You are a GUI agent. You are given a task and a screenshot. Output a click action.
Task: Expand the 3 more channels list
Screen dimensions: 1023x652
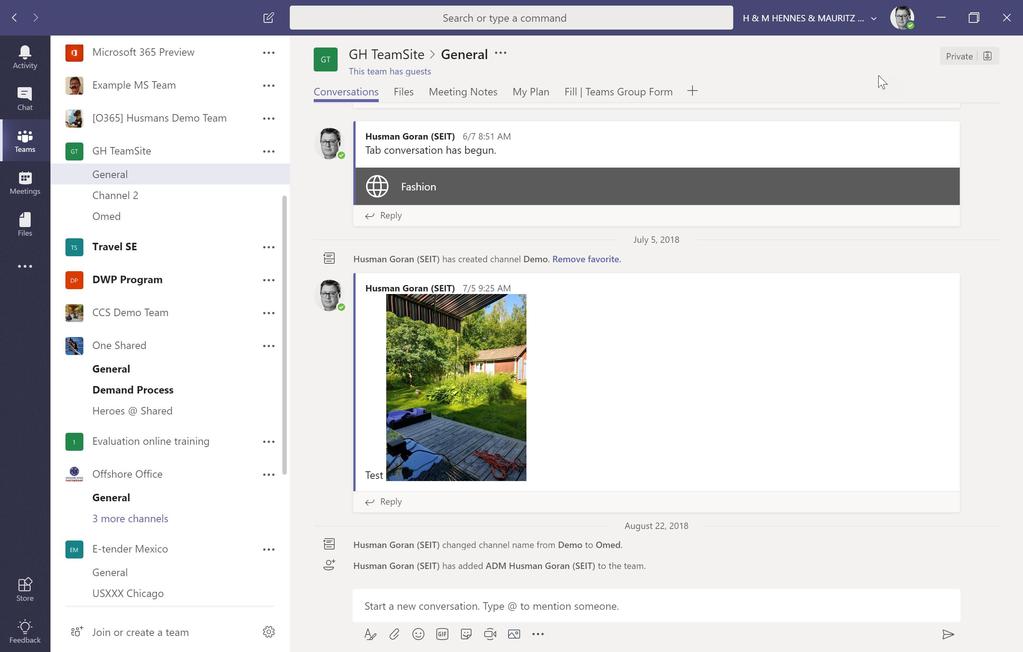coord(130,518)
